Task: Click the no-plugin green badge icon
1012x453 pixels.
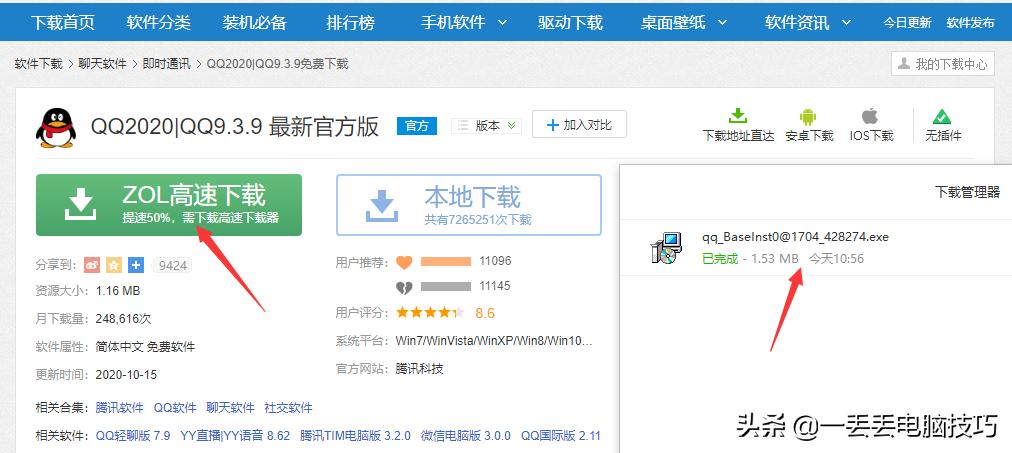Action: (x=942, y=117)
